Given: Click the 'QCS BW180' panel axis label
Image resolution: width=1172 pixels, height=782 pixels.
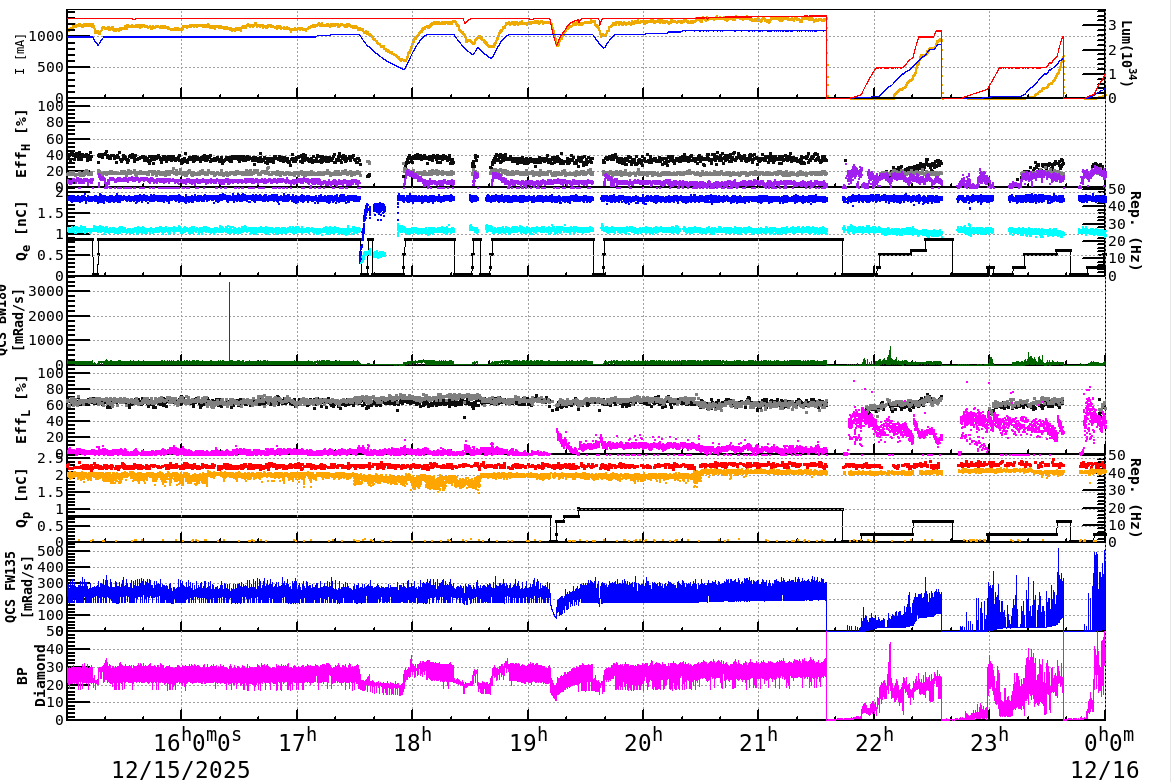Looking at the screenshot, I should click(x=10, y=319).
